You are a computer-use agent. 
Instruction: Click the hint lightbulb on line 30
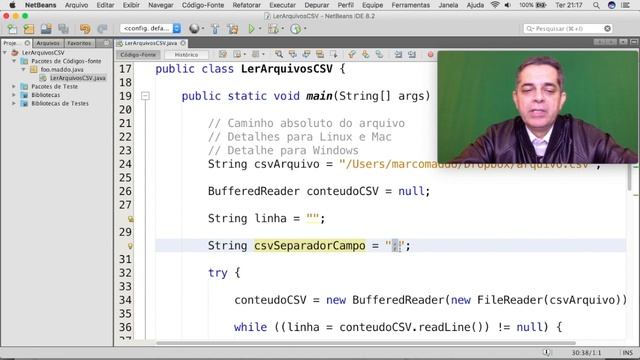click(x=130, y=246)
